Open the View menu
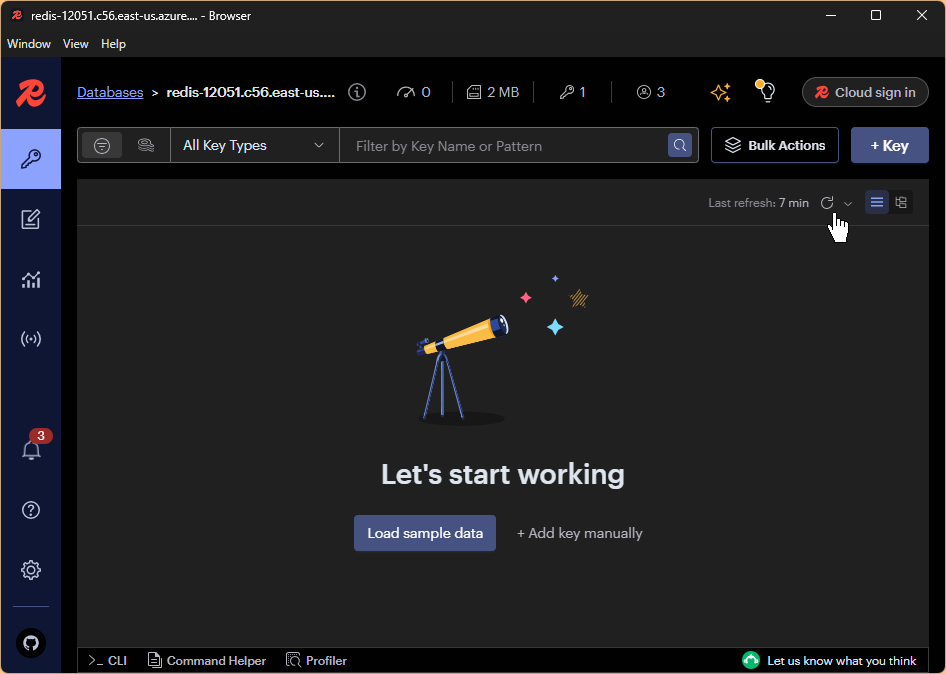Viewport: 946px width, 674px height. (x=75, y=44)
